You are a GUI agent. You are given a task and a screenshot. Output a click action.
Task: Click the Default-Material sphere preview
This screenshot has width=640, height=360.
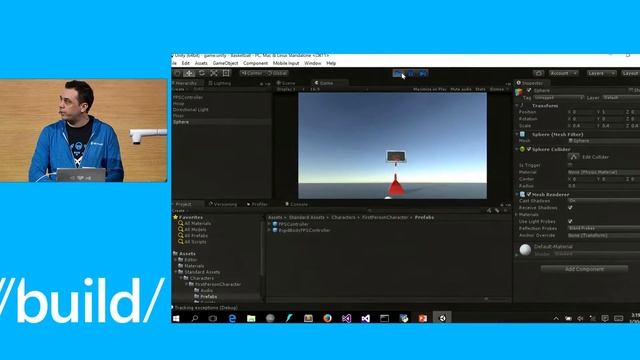[525, 249]
